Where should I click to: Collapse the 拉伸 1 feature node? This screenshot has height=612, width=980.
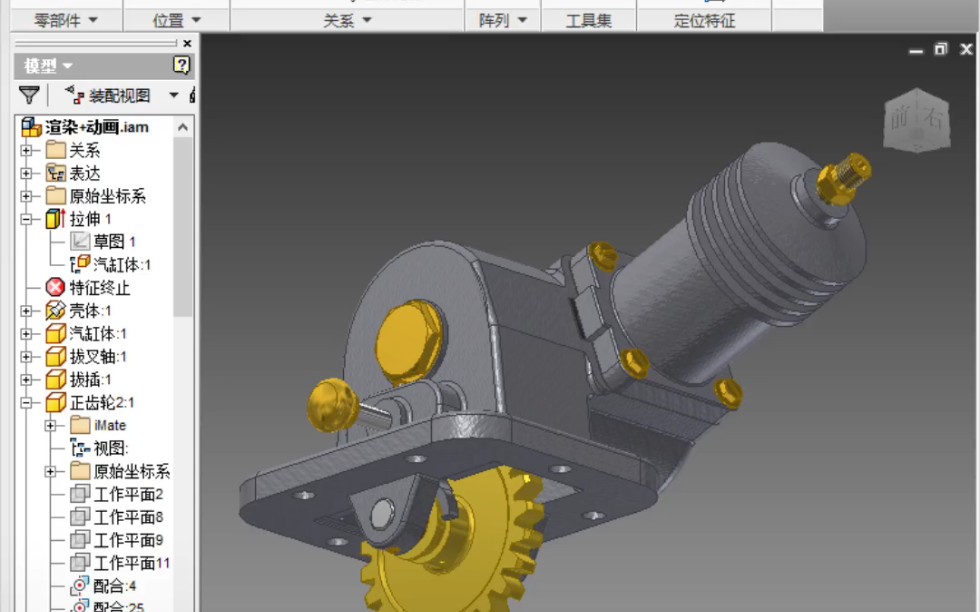coord(26,219)
